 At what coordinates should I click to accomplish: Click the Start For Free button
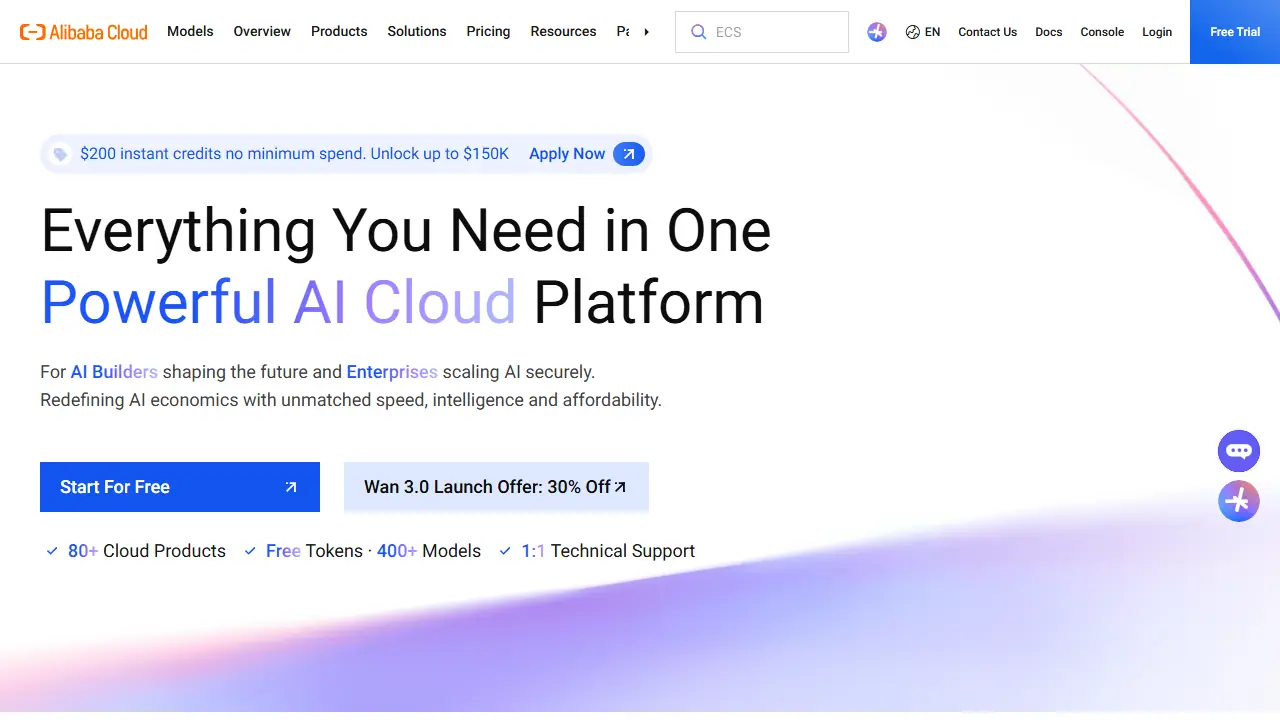[180, 487]
